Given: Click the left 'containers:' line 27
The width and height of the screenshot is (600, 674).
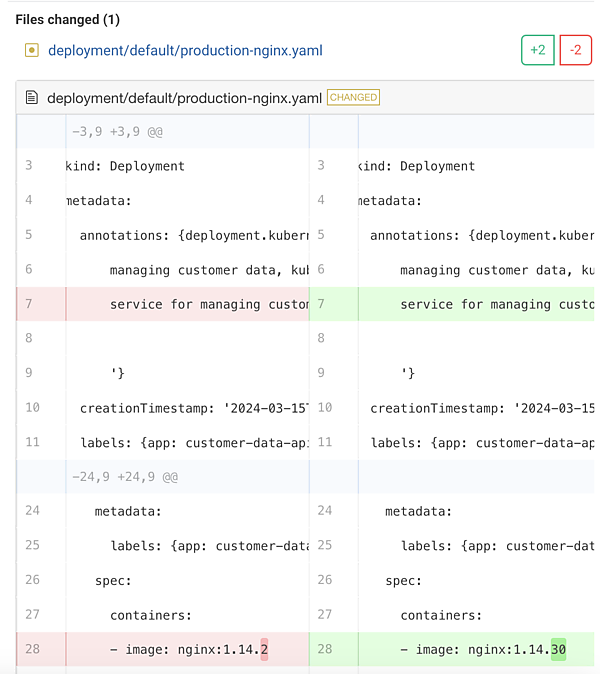Looking at the screenshot, I should click(150, 615).
